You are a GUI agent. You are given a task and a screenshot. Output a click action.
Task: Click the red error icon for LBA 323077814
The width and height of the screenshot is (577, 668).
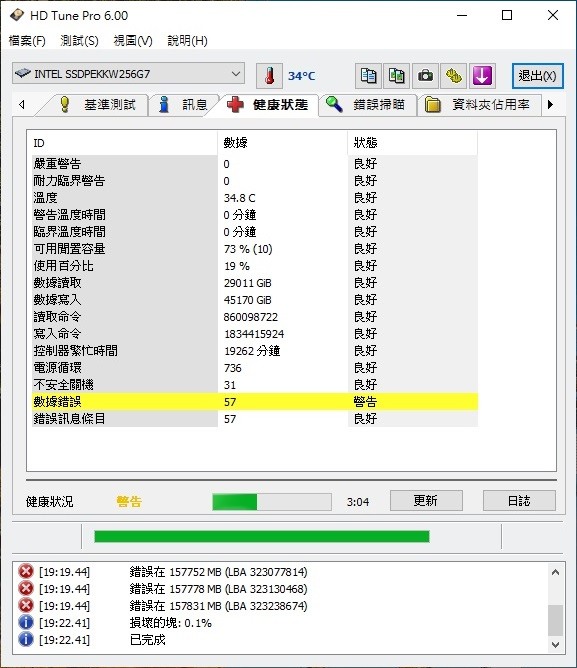[26, 571]
